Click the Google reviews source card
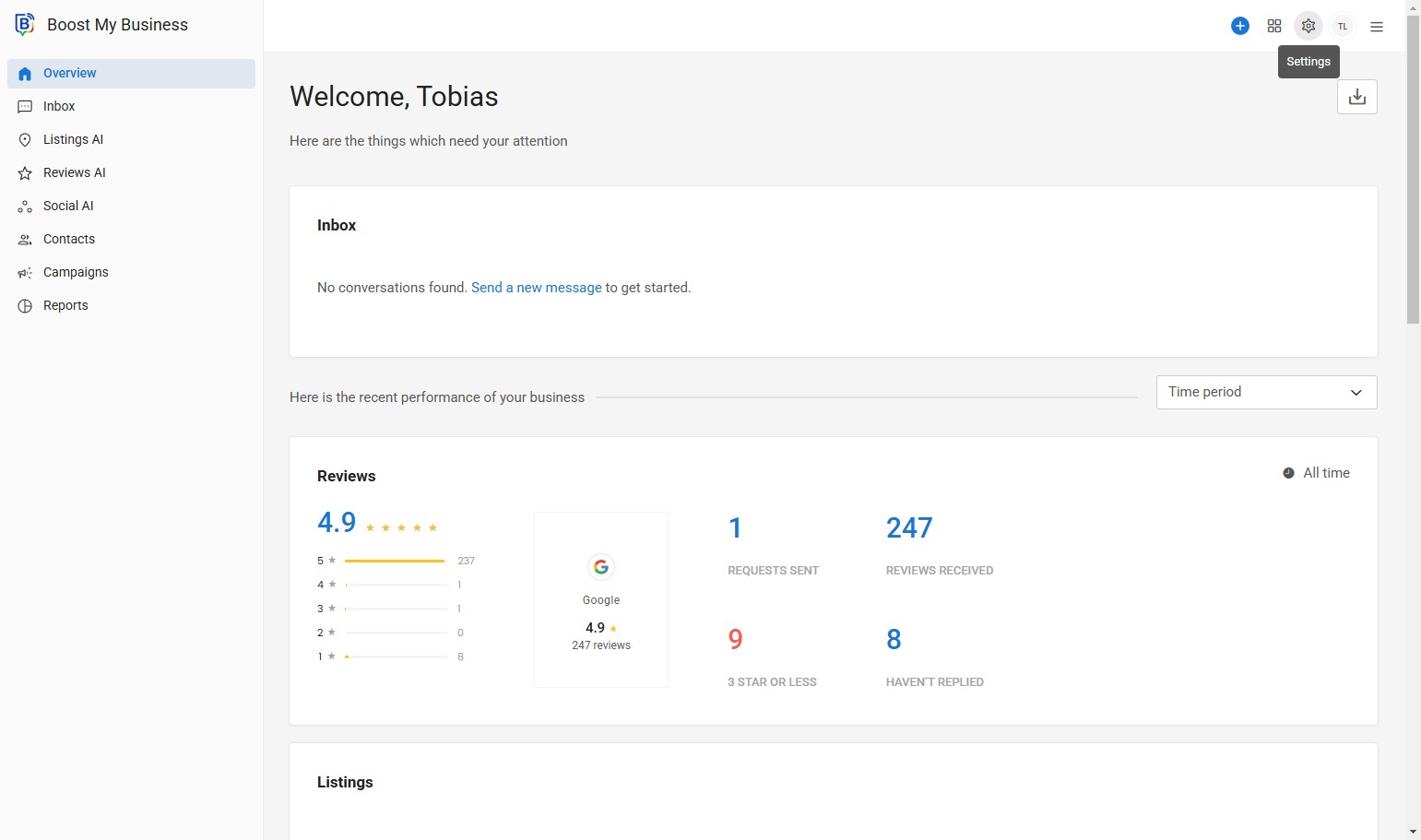This screenshot has width=1421, height=840. [x=601, y=599]
